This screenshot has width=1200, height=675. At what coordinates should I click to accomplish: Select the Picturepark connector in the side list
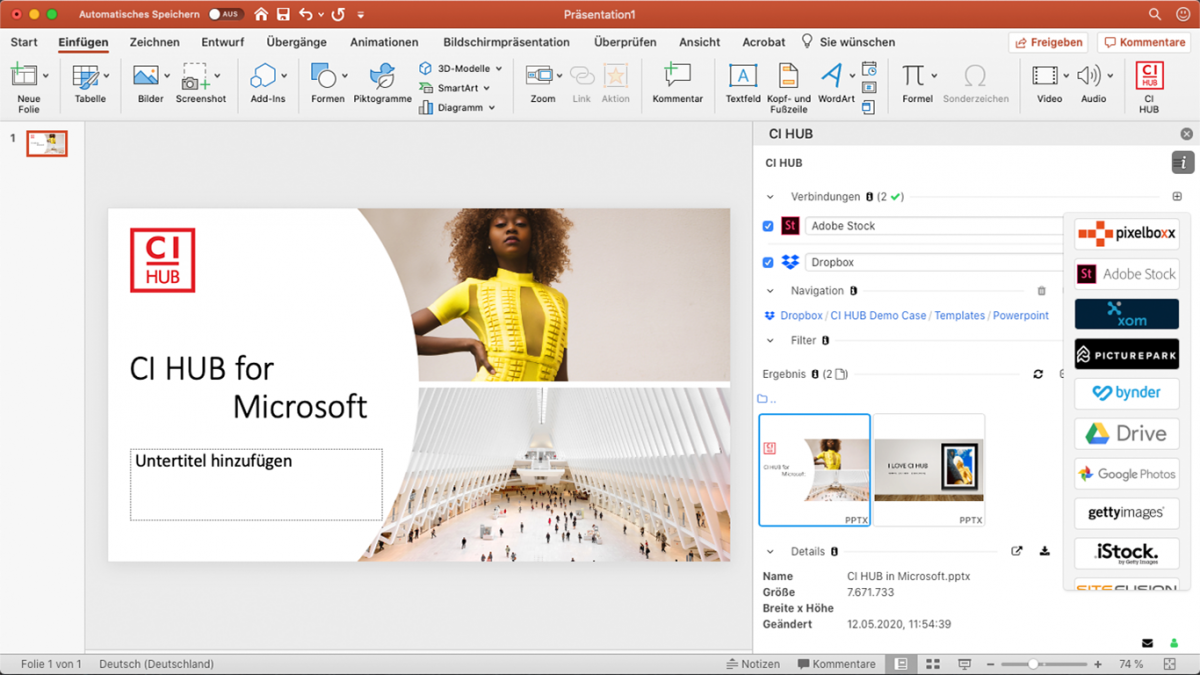click(x=1126, y=353)
